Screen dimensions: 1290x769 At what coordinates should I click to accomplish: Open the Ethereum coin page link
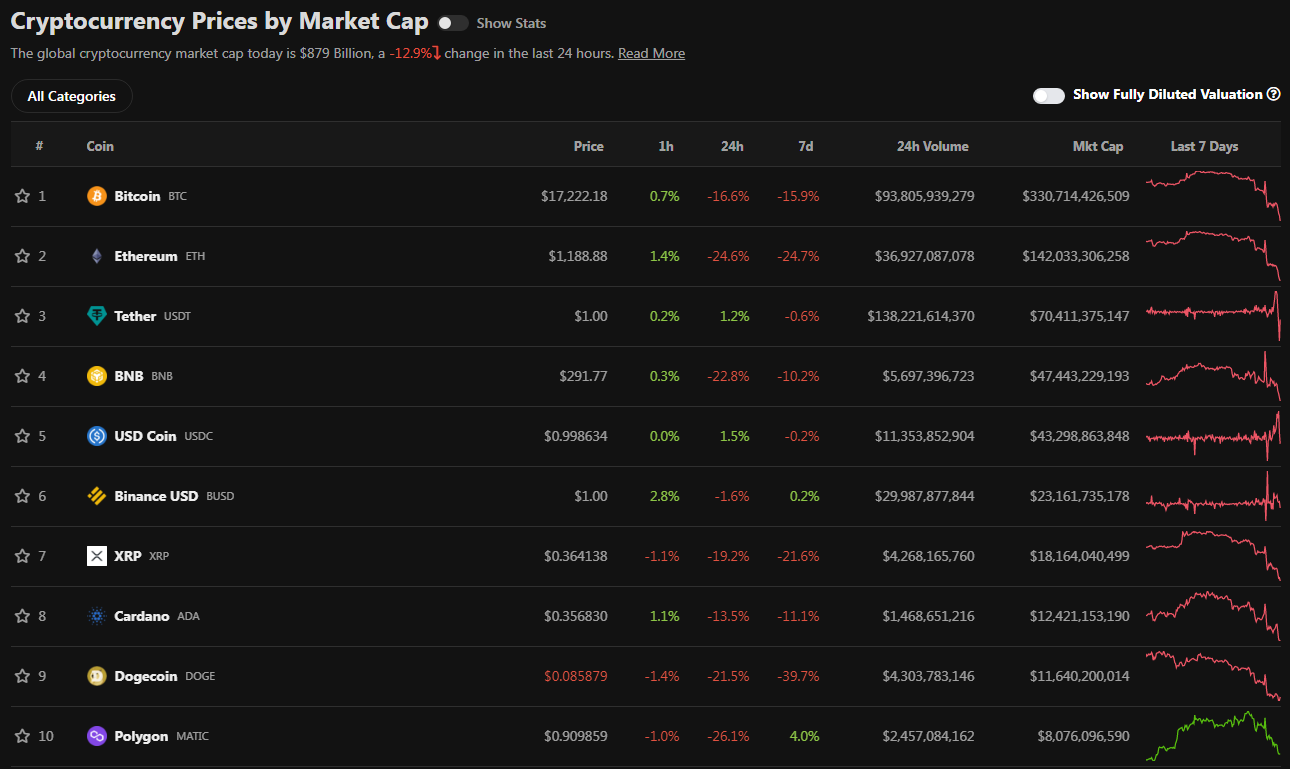pyautogui.click(x=146, y=256)
